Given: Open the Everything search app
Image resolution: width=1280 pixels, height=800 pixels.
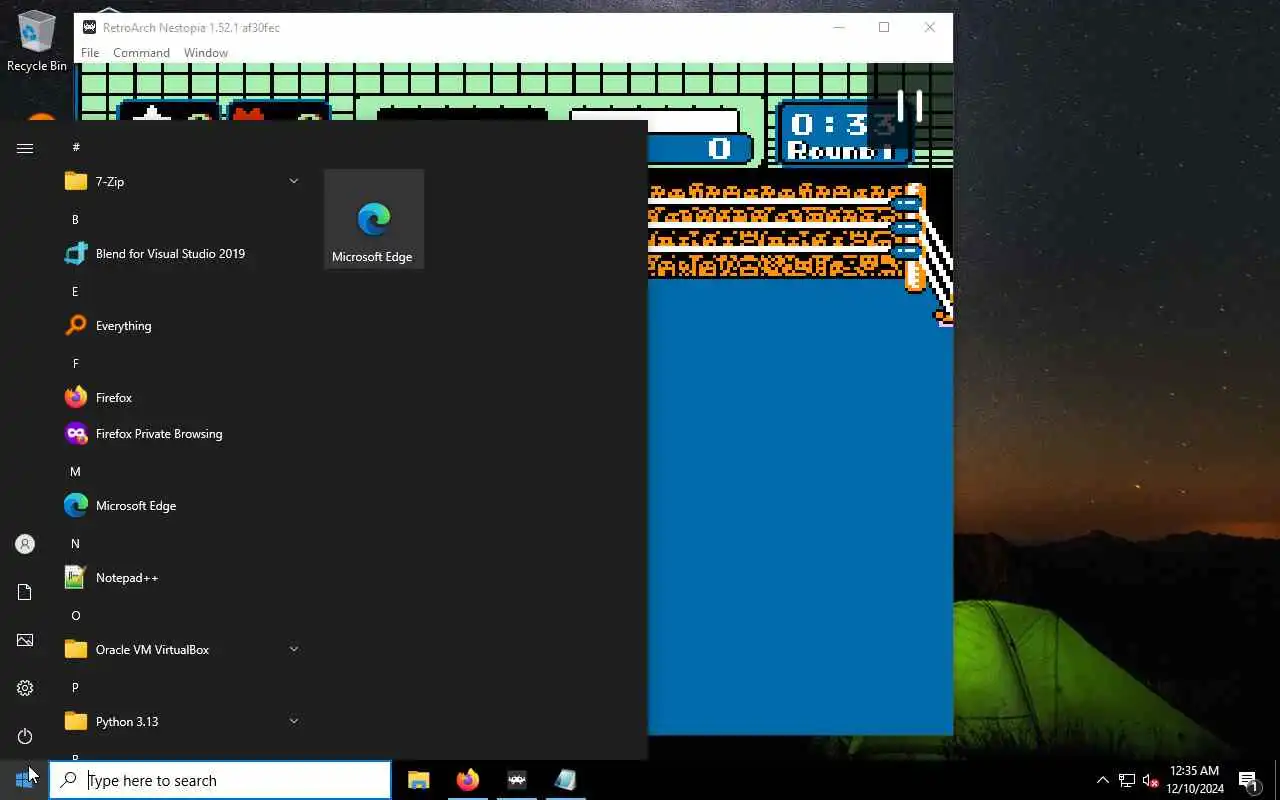Looking at the screenshot, I should [x=180, y=326].
